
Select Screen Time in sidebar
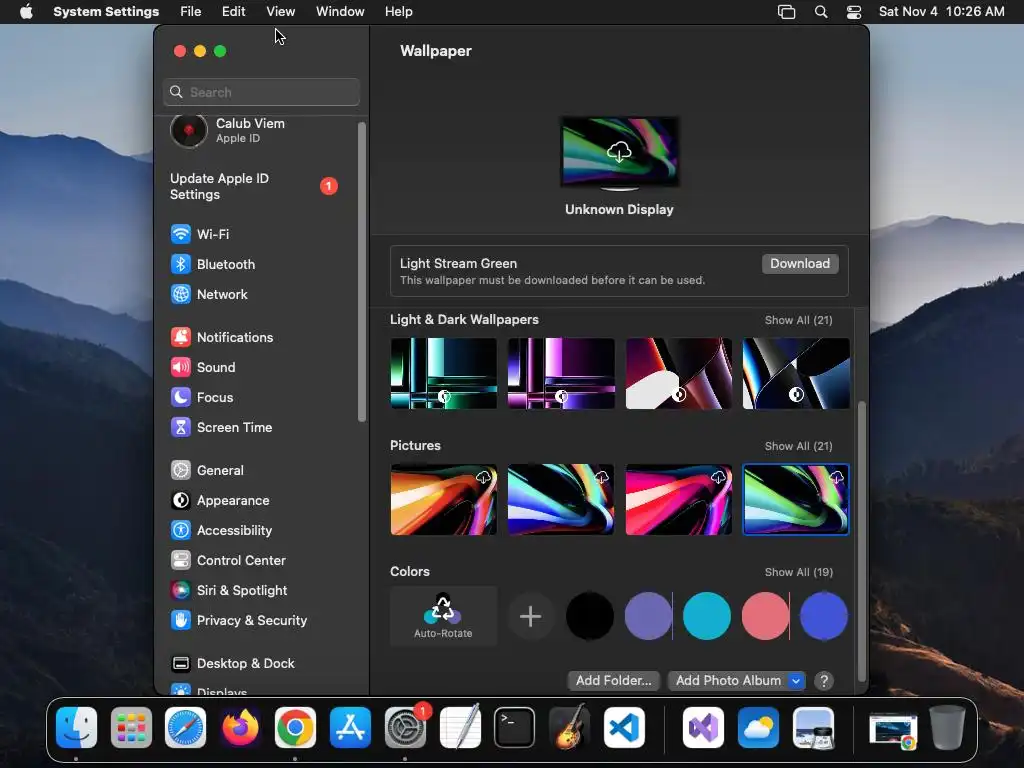pyautogui.click(x=221, y=427)
